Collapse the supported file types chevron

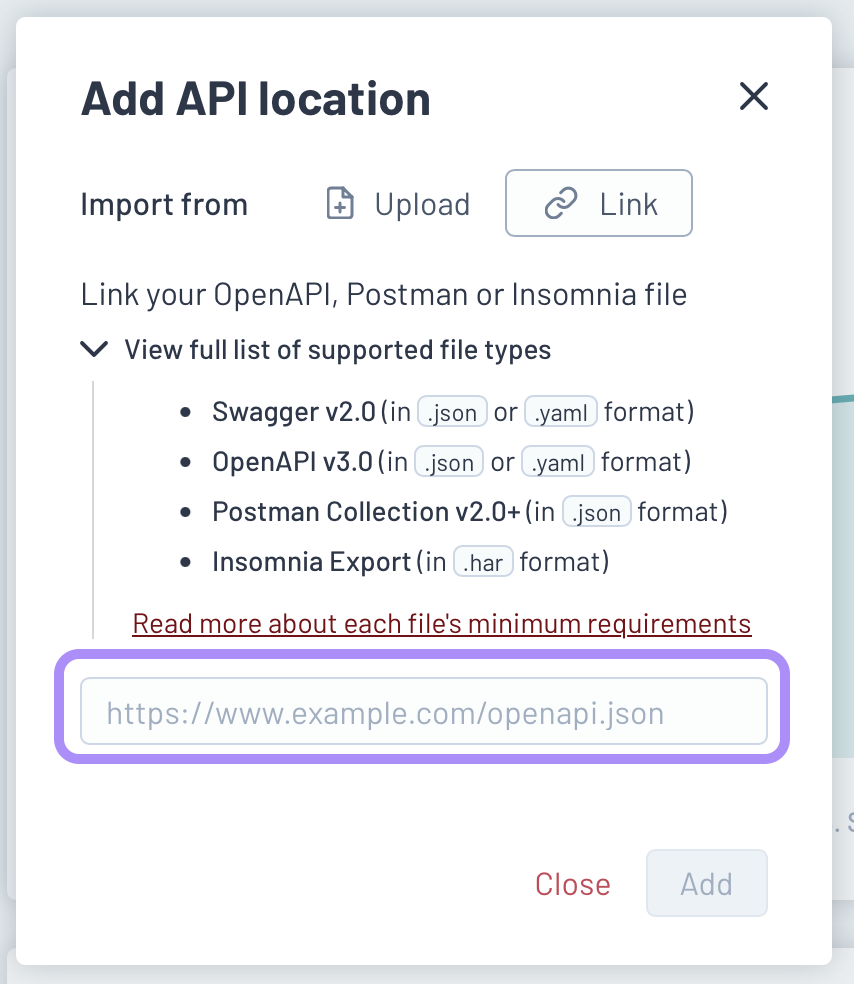point(94,349)
